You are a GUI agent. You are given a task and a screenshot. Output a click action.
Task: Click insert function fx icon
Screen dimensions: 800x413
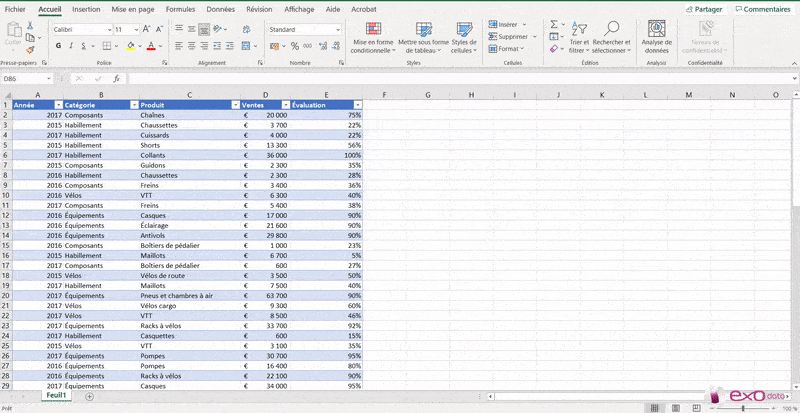[117, 78]
